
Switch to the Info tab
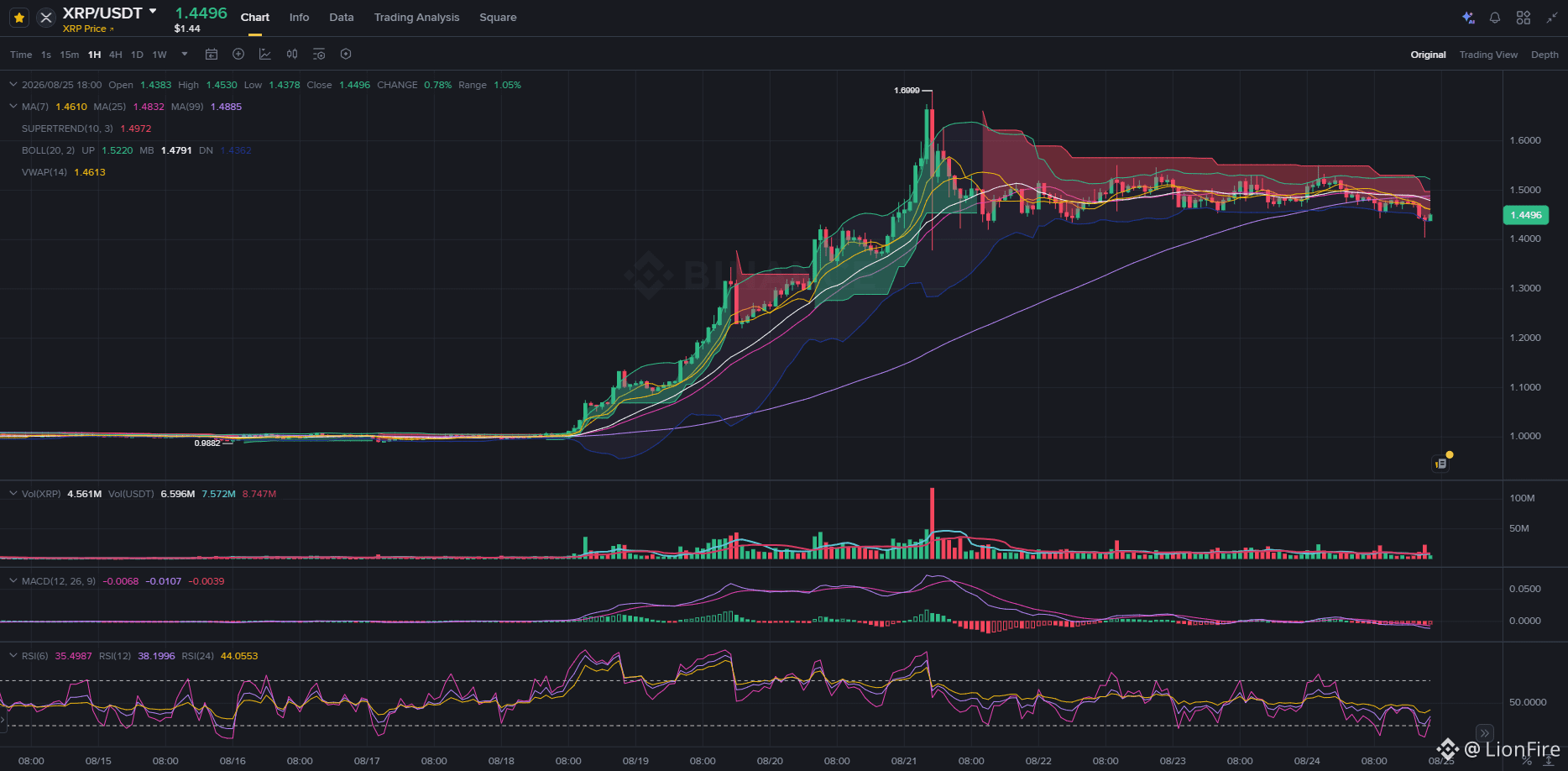(x=299, y=18)
